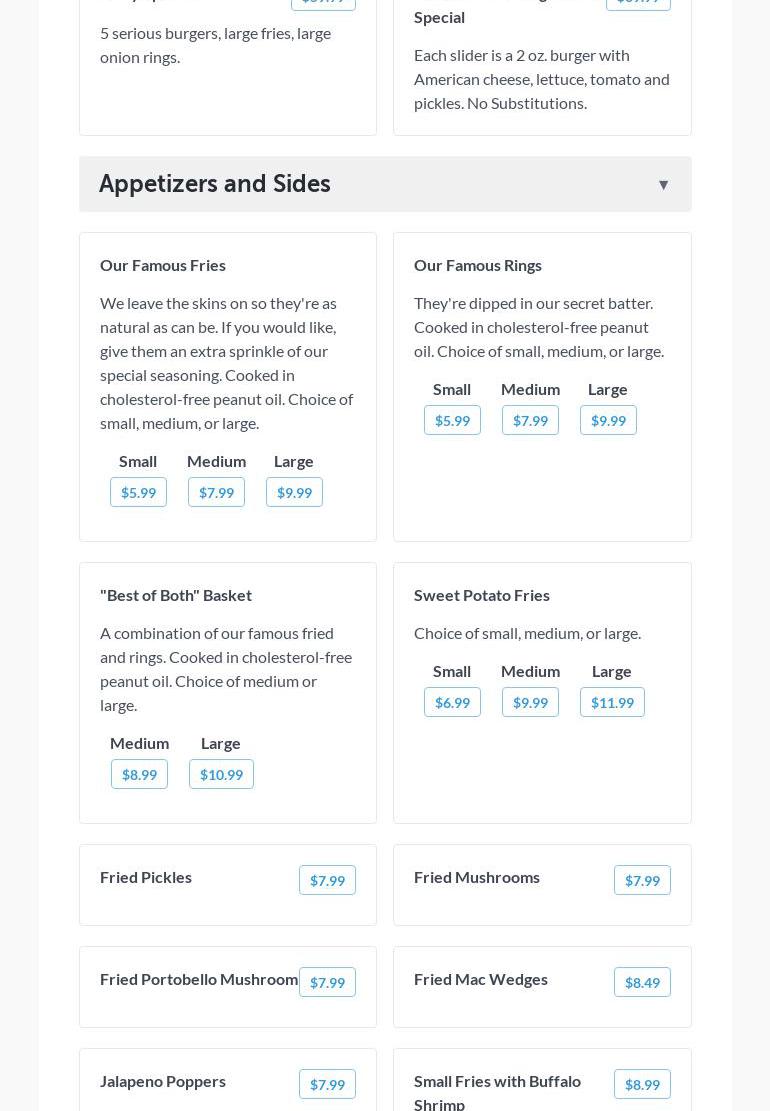The width and height of the screenshot is (770, 1111).
Task: Add Jalapeno Poppers for $7.99
Action: (x=327, y=1085)
